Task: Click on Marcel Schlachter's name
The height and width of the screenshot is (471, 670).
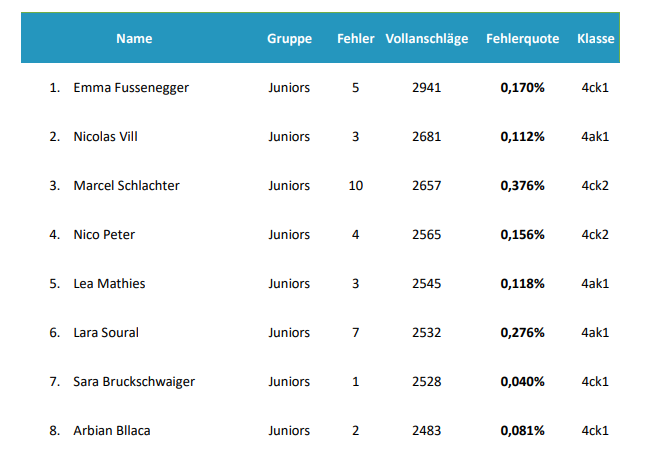Action: 126,186
